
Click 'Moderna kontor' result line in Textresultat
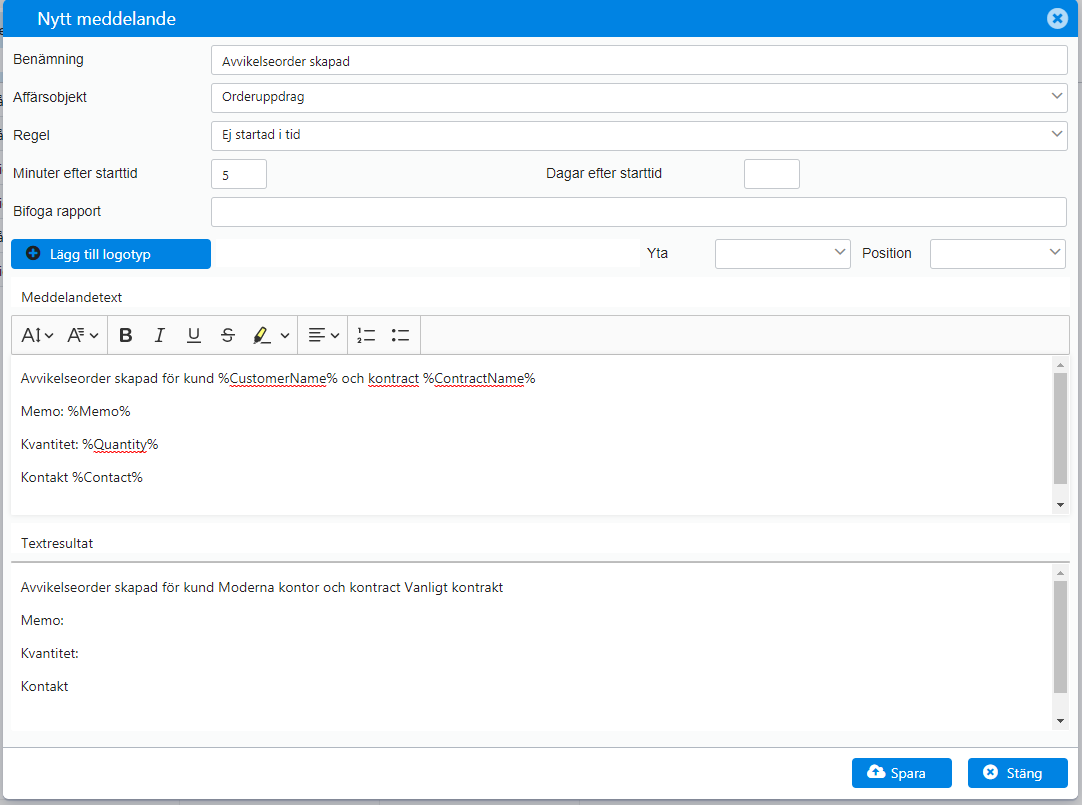[268, 587]
